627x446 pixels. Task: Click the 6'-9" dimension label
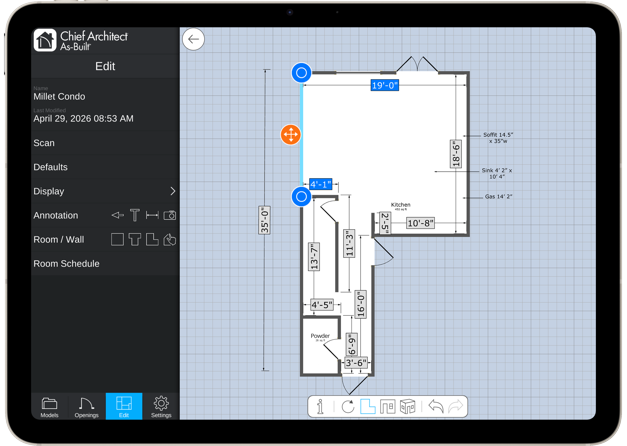(352, 344)
